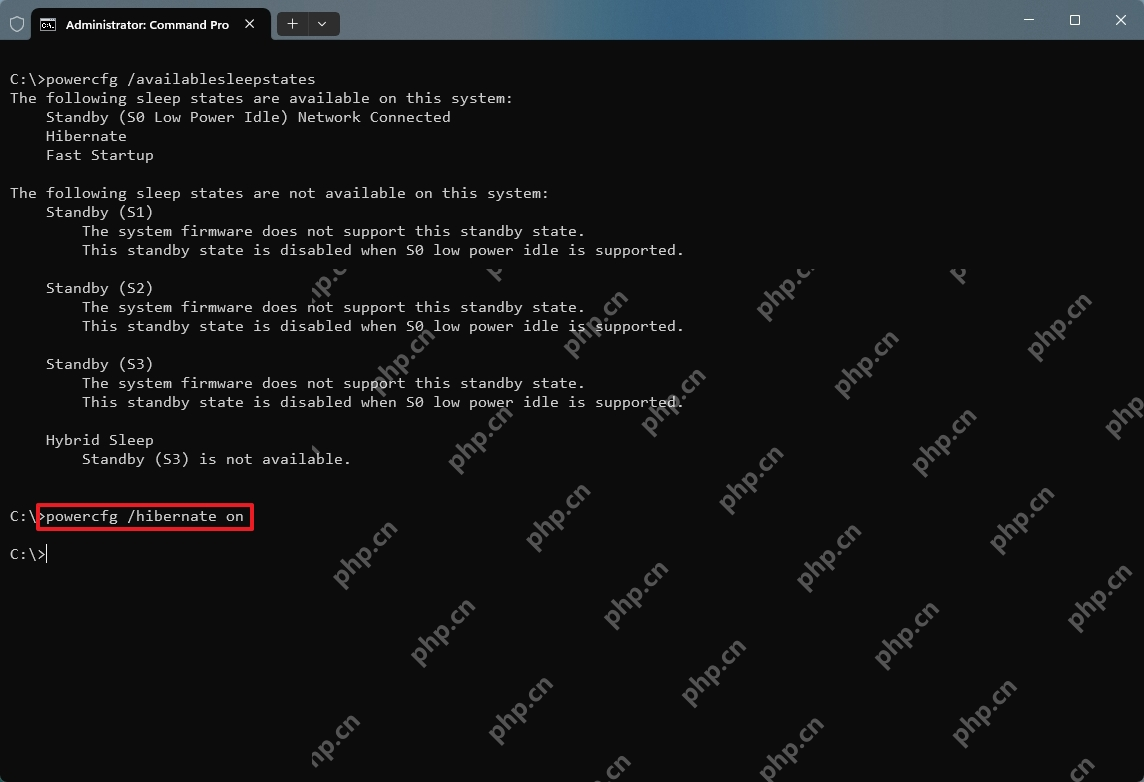Open a new terminal tab

coord(293,24)
